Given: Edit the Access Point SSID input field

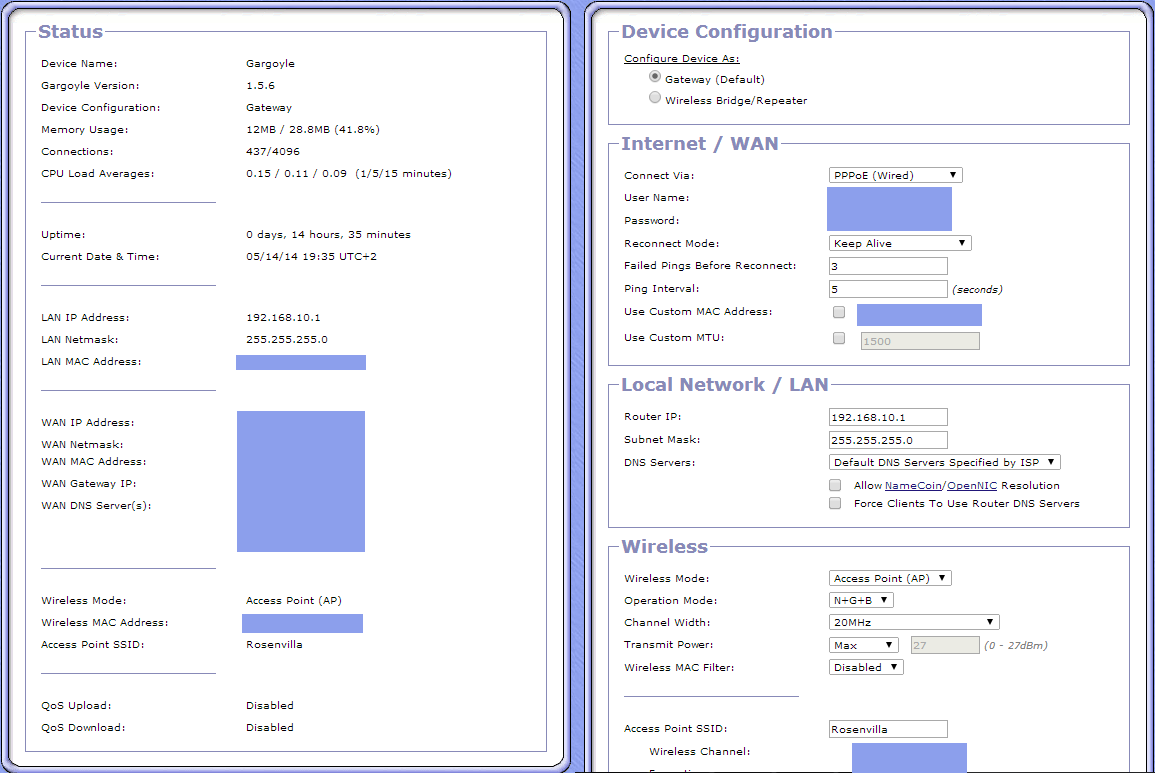Looking at the screenshot, I should (888, 730).
